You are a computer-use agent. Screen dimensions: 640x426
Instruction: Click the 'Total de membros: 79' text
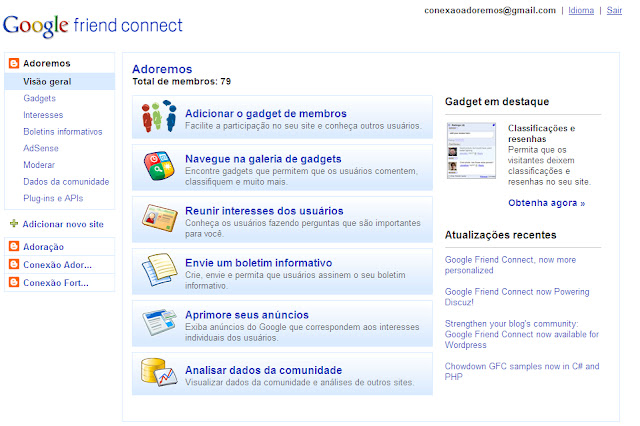[182, 82]
